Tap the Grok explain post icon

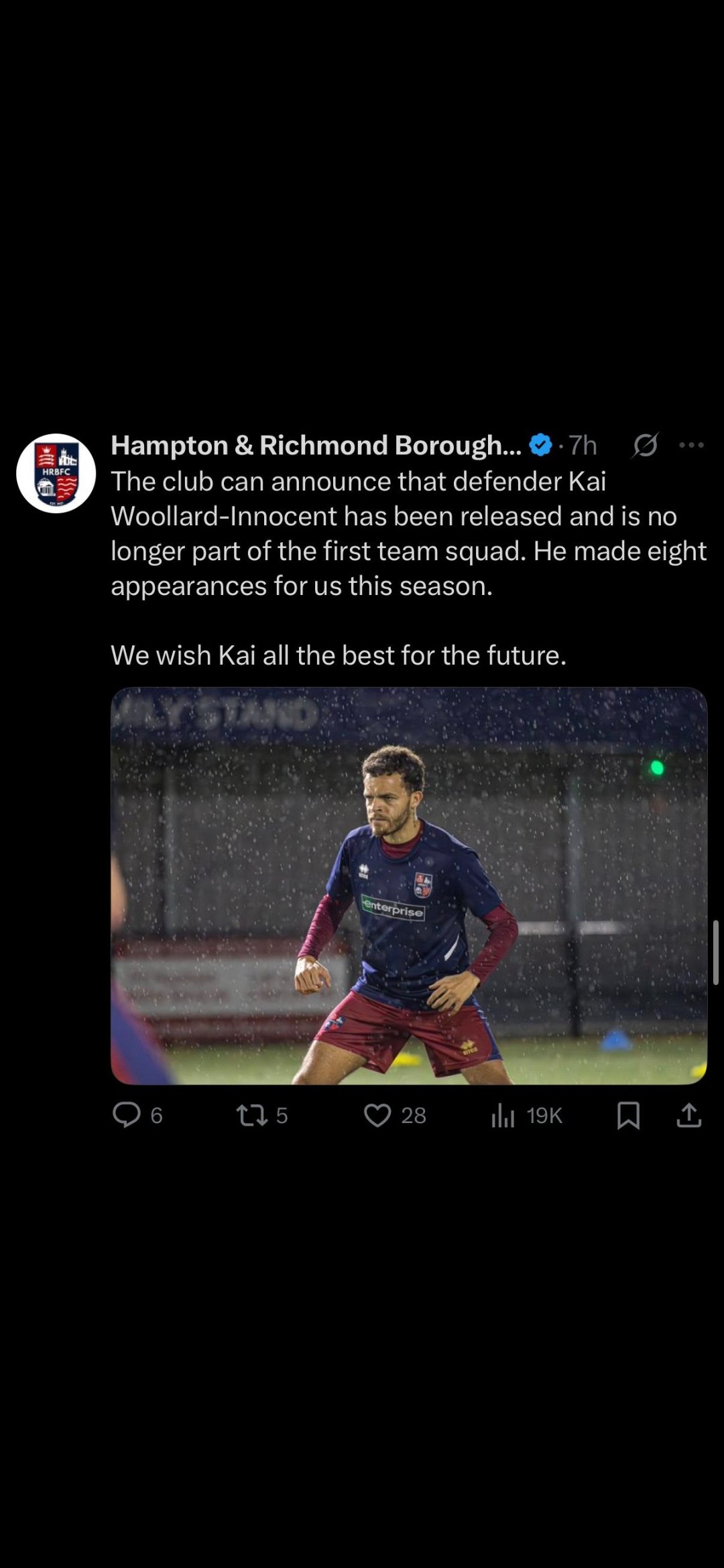point(645,445)
